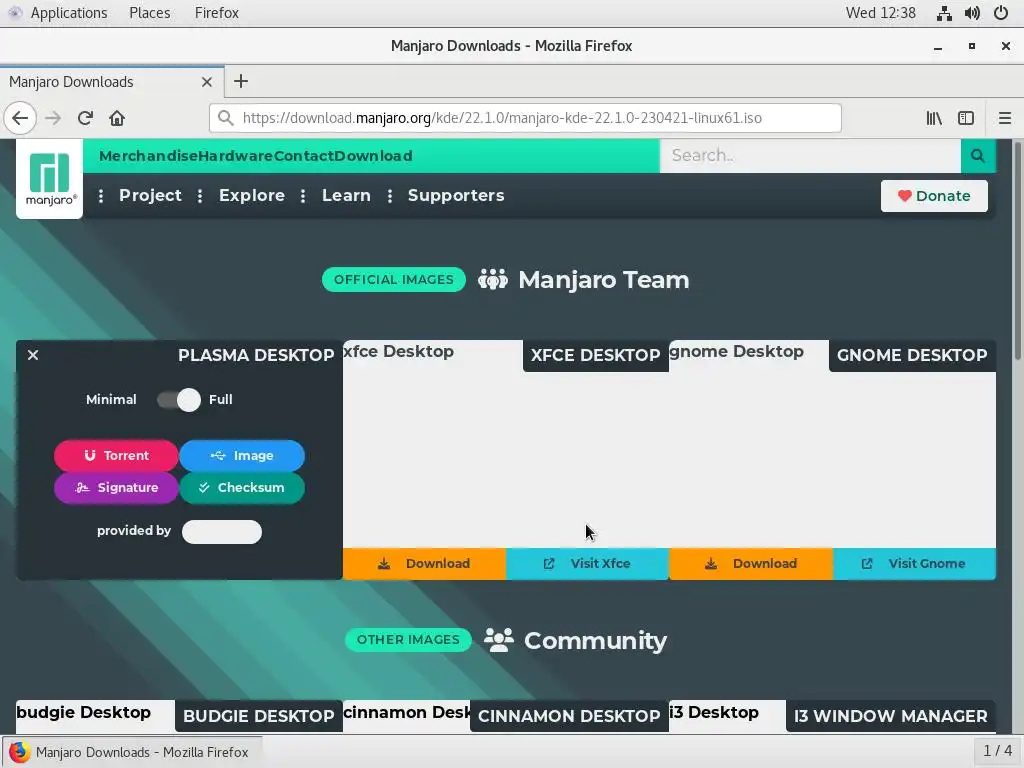Click the network icon in system tray
The height and width of the screenshot is (768, 1024).
click(944, 13)
